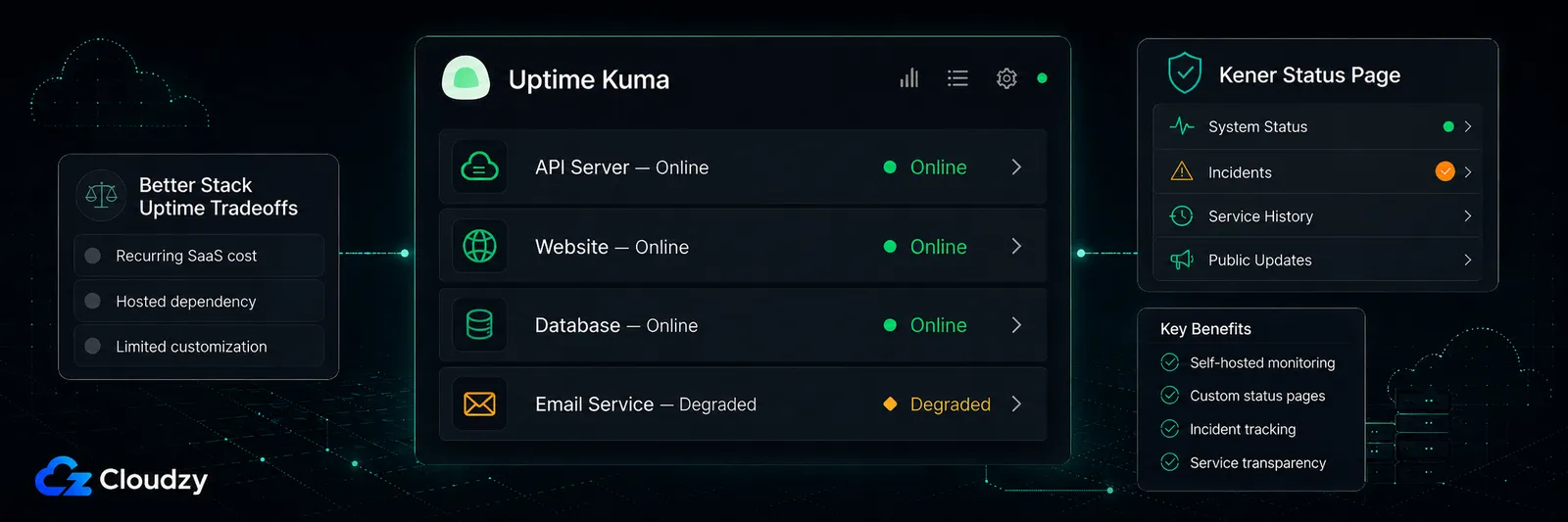Screen dimensions: 1568x522
Task: Toggle the Incident tracking check circle
Action: [x=1169, y=429]
